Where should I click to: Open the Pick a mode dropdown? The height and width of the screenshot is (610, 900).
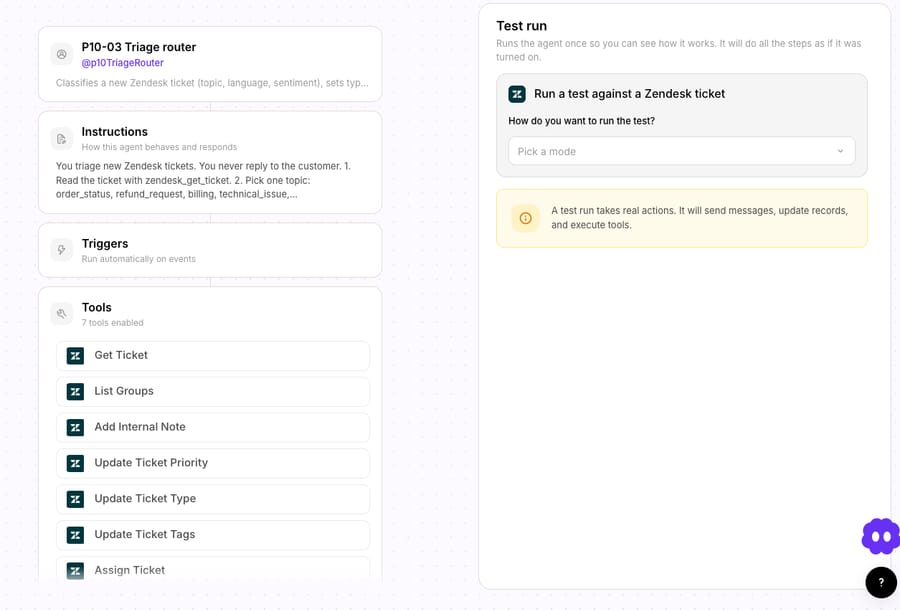(x=681, y=151)
